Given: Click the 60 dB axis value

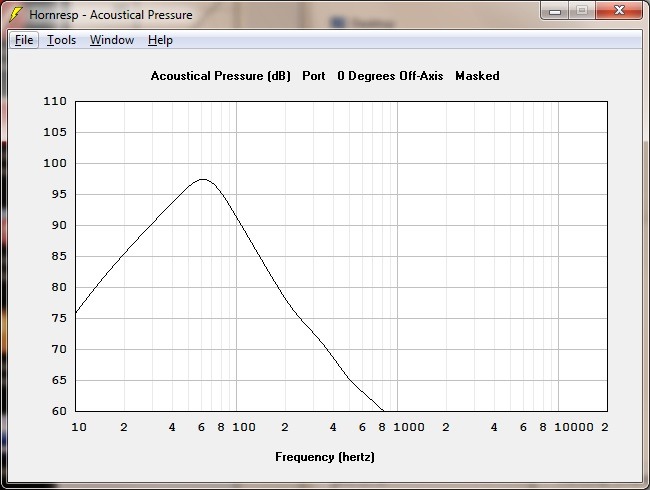Looking at the screenshot, I should click(x=59, y=411).
